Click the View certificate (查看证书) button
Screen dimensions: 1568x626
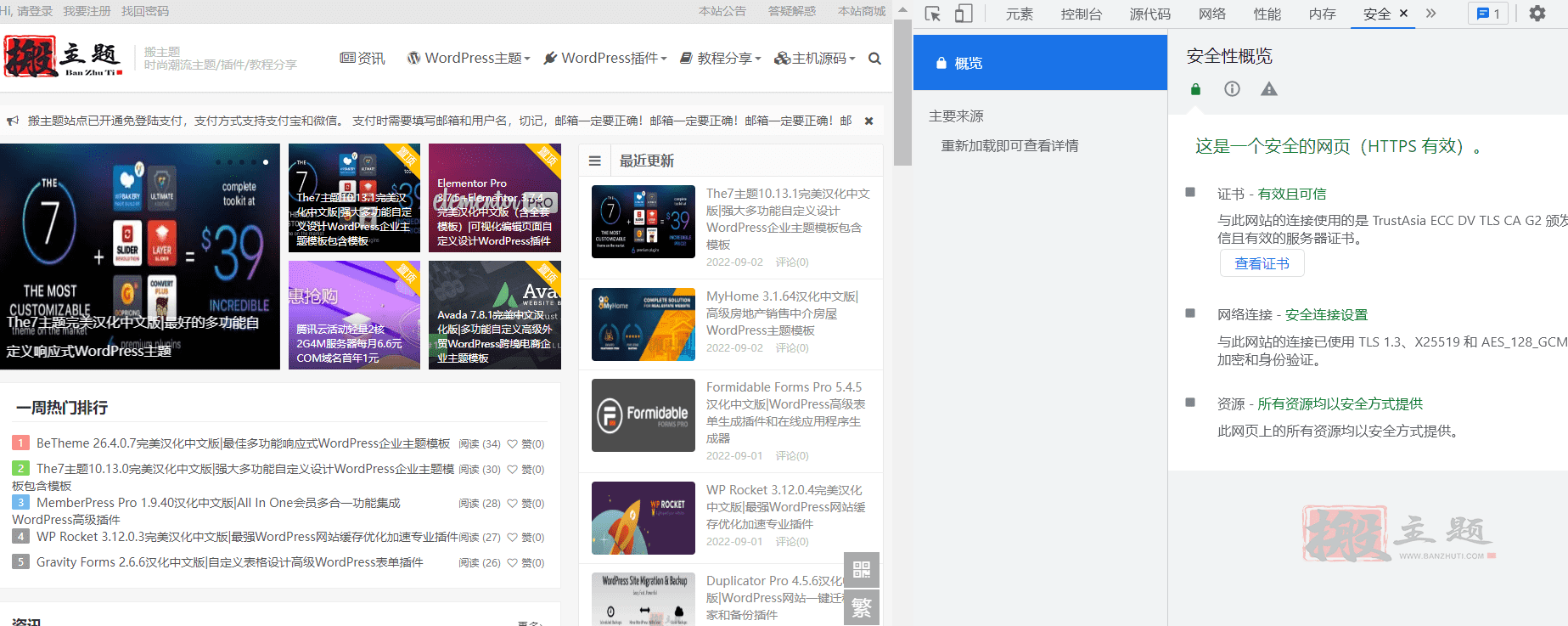[1262, 263]
